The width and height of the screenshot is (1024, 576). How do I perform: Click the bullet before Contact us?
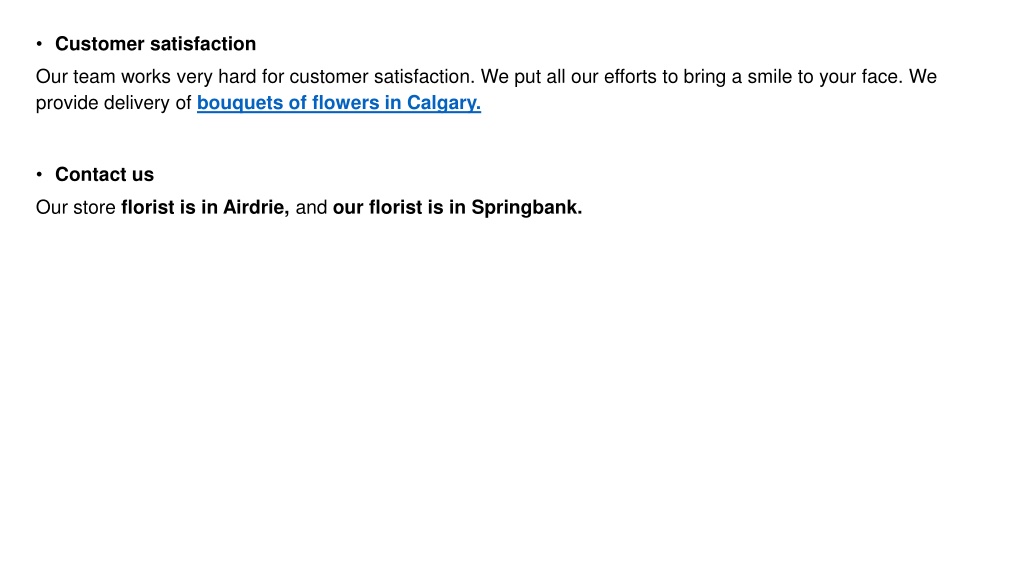tap(39, 174)
